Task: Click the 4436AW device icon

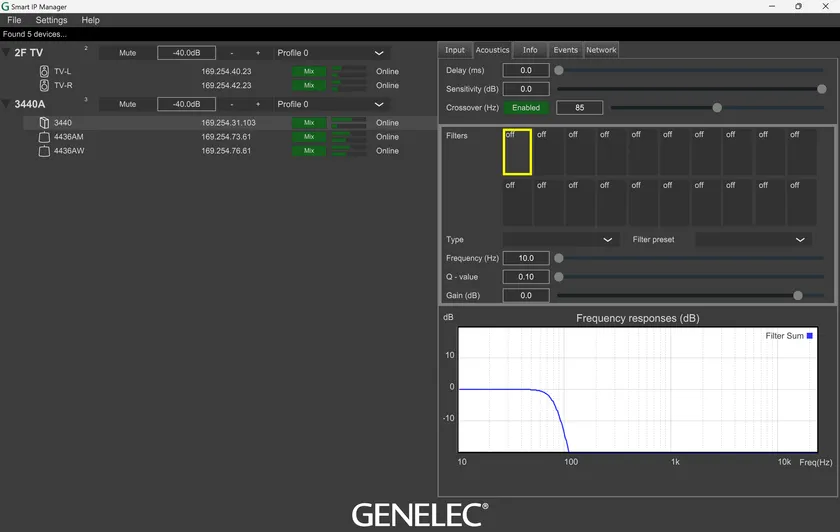Action: click(44, 151)
